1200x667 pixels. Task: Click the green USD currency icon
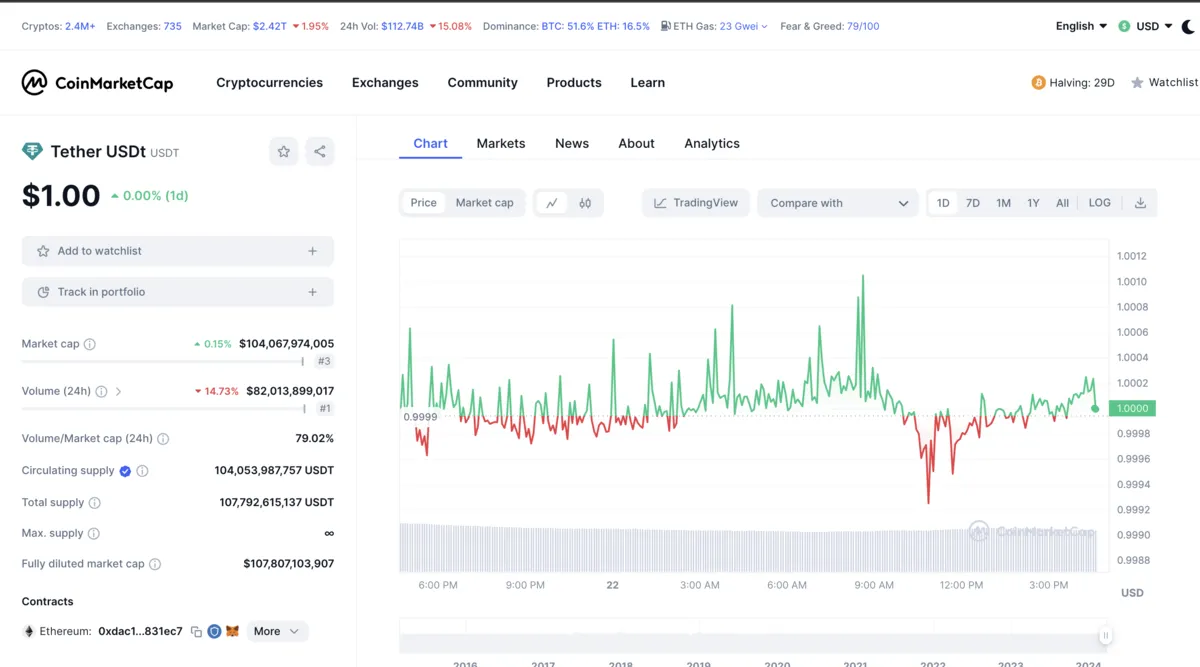click(x=1124, y=26)
